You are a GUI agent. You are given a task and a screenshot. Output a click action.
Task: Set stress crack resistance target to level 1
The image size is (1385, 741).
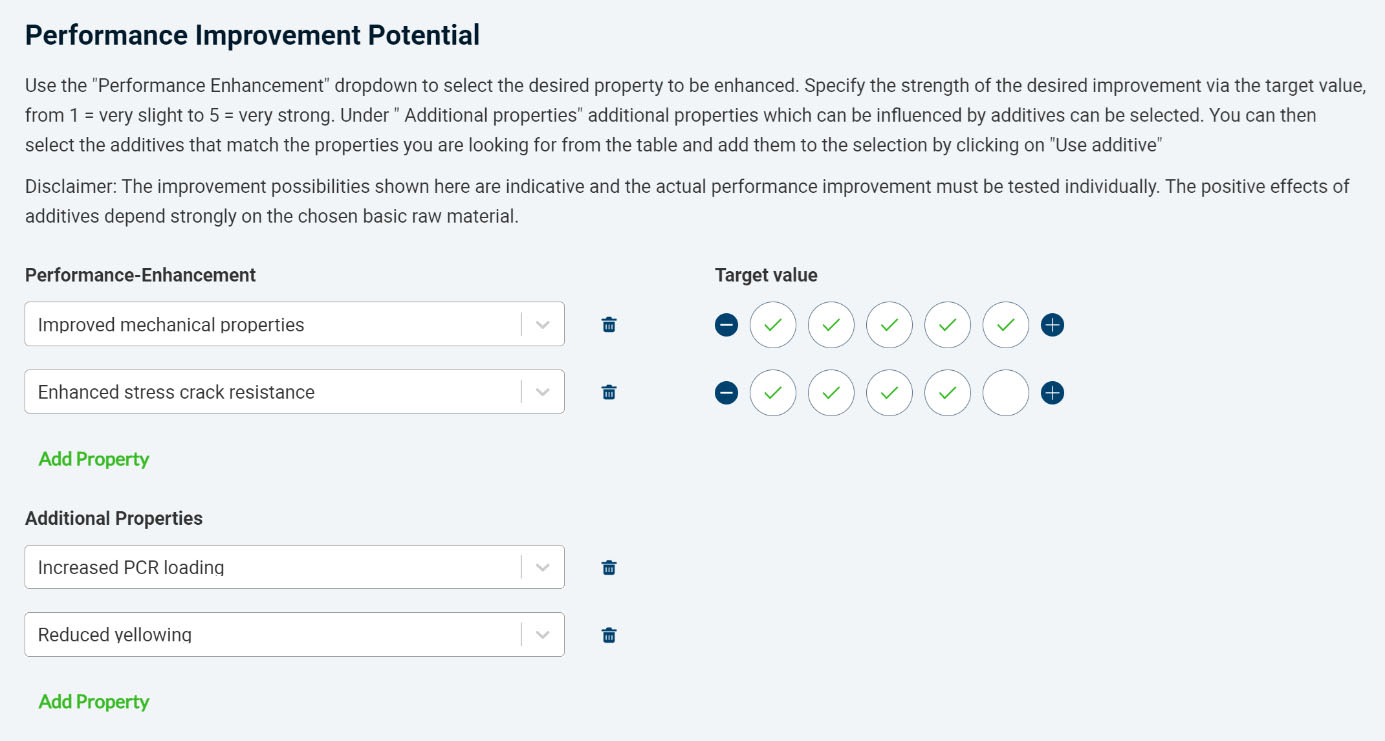(x=773, y=392)
